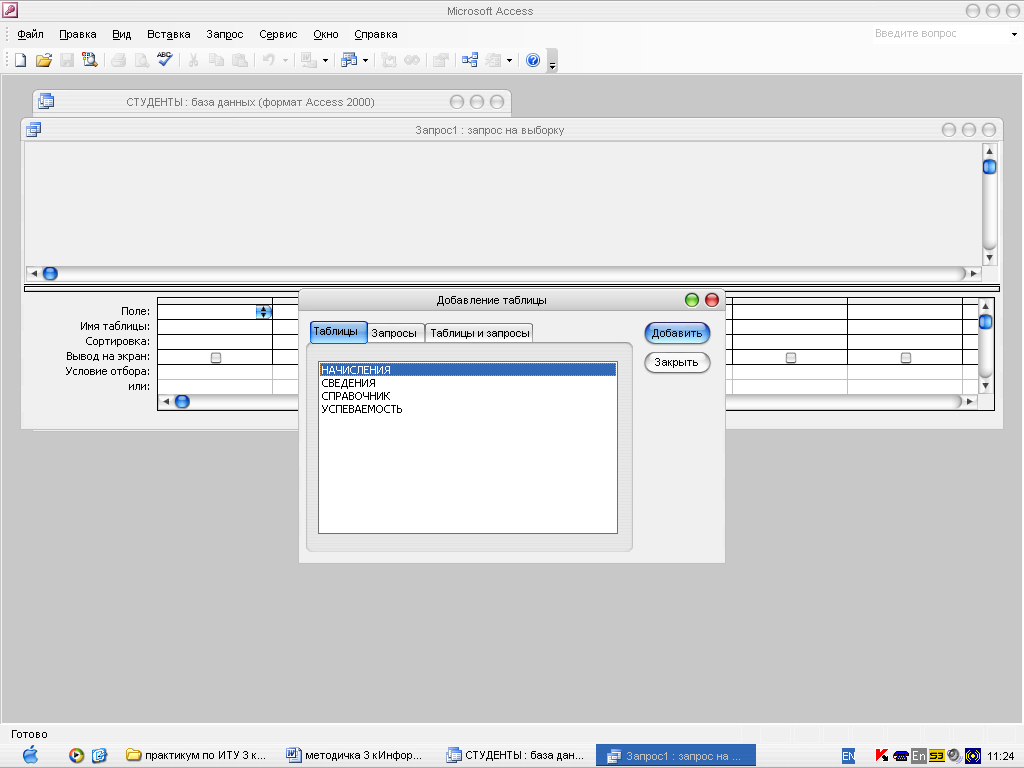Tick 'Вывод на экран' checkbox in the first column

click(x=216, y=357)
